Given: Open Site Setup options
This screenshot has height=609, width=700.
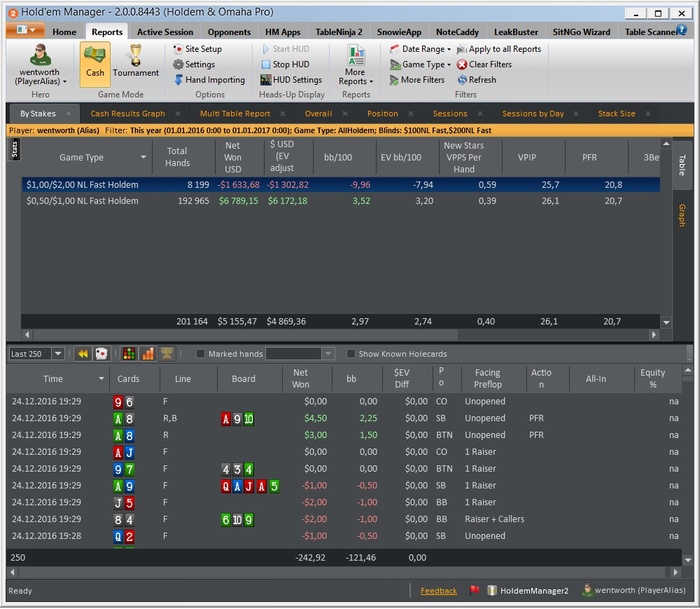Looking at the screenshot, I should click(198, 49).
